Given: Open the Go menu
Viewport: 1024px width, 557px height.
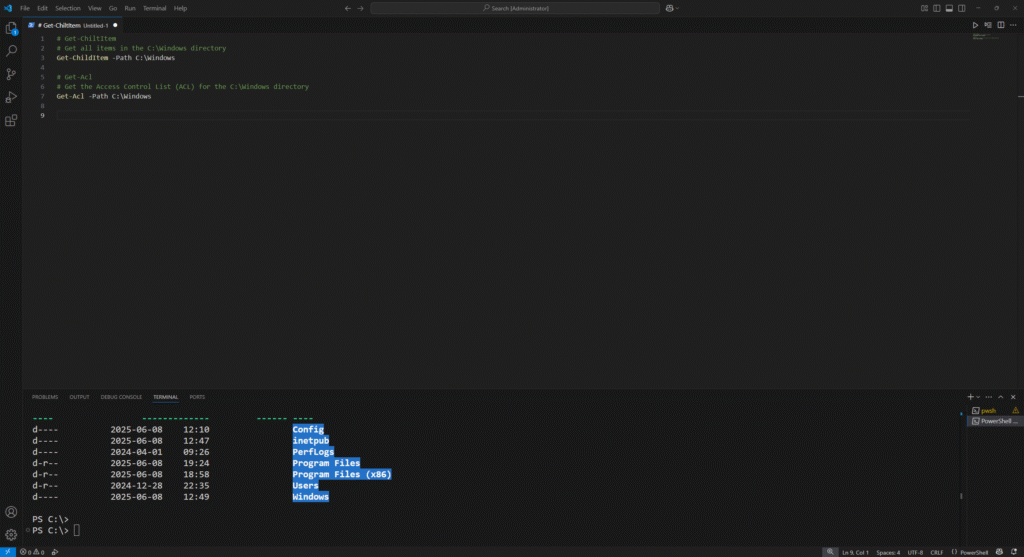Looking at the screenshot, I should tap(113, 8).
